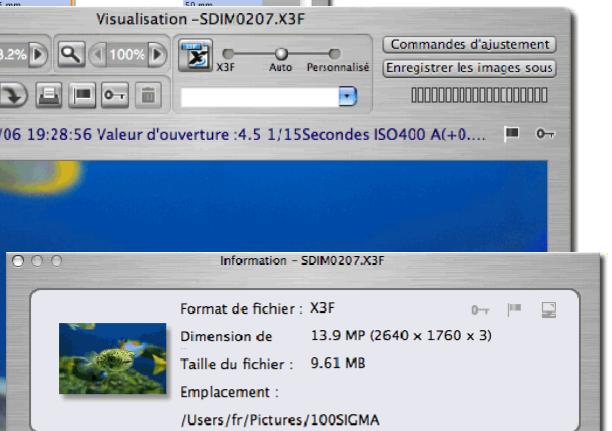612x431 pixels.
Task: Click computer icon in Information panel
Action: [x=549, y=310]
